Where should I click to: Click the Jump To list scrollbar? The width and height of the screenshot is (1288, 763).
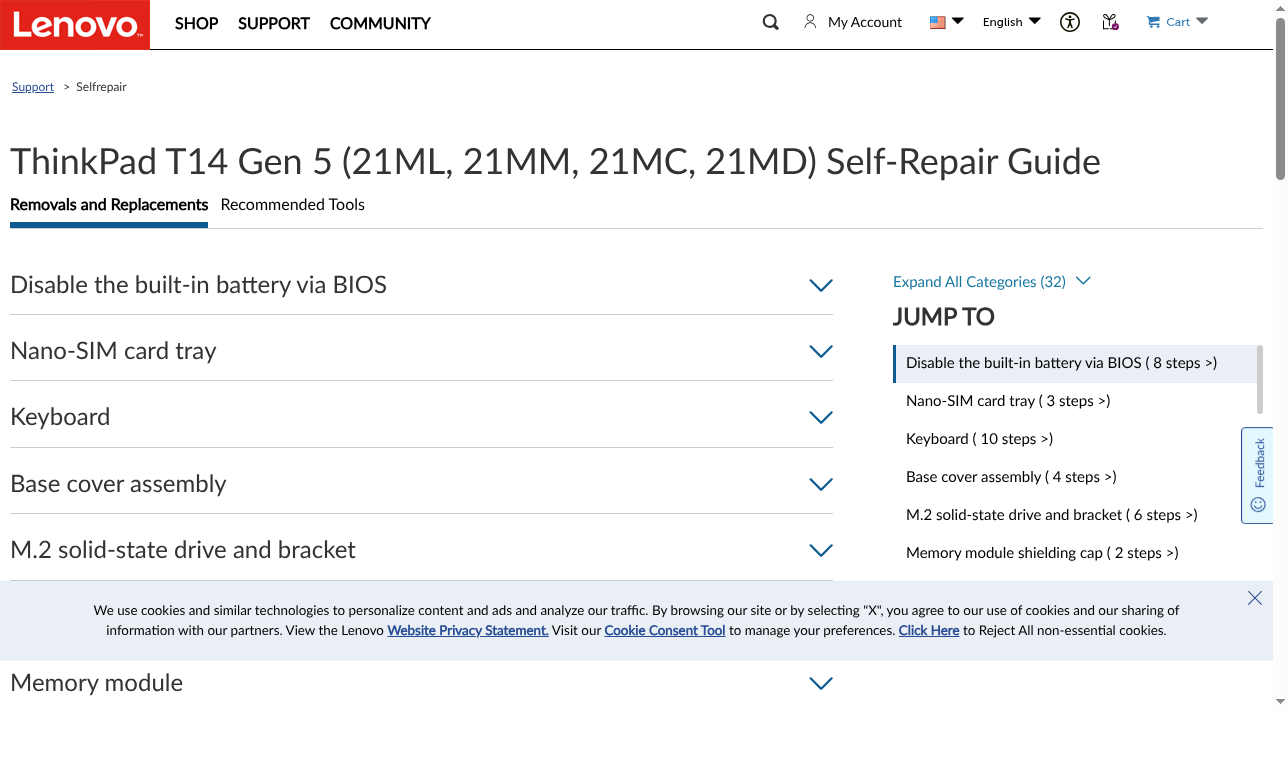click(x=1259, y=380)
